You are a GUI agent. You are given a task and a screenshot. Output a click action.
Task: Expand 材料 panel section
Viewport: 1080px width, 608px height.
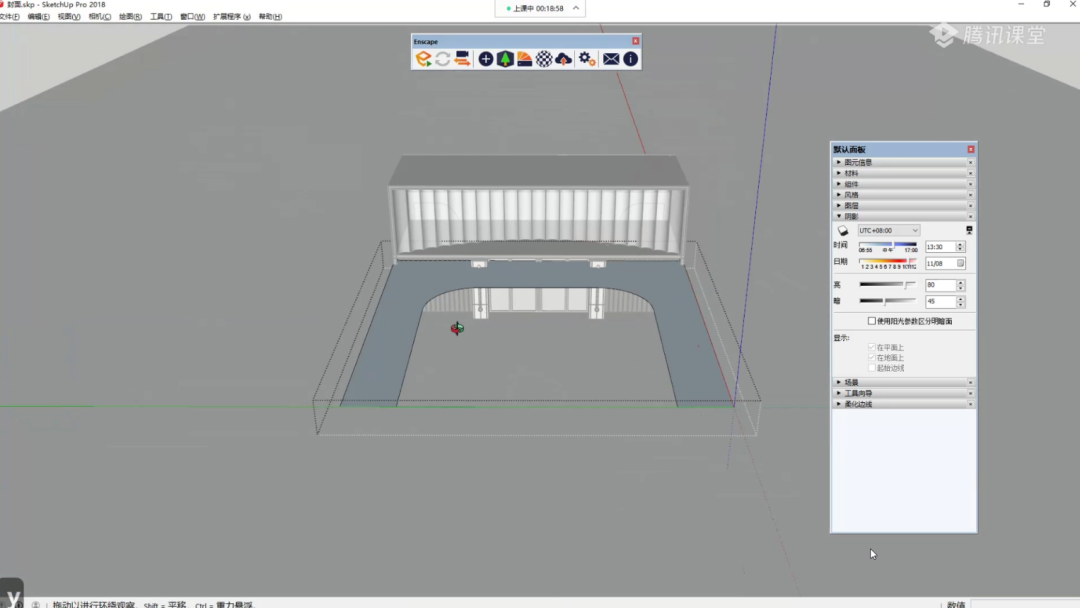903,174
